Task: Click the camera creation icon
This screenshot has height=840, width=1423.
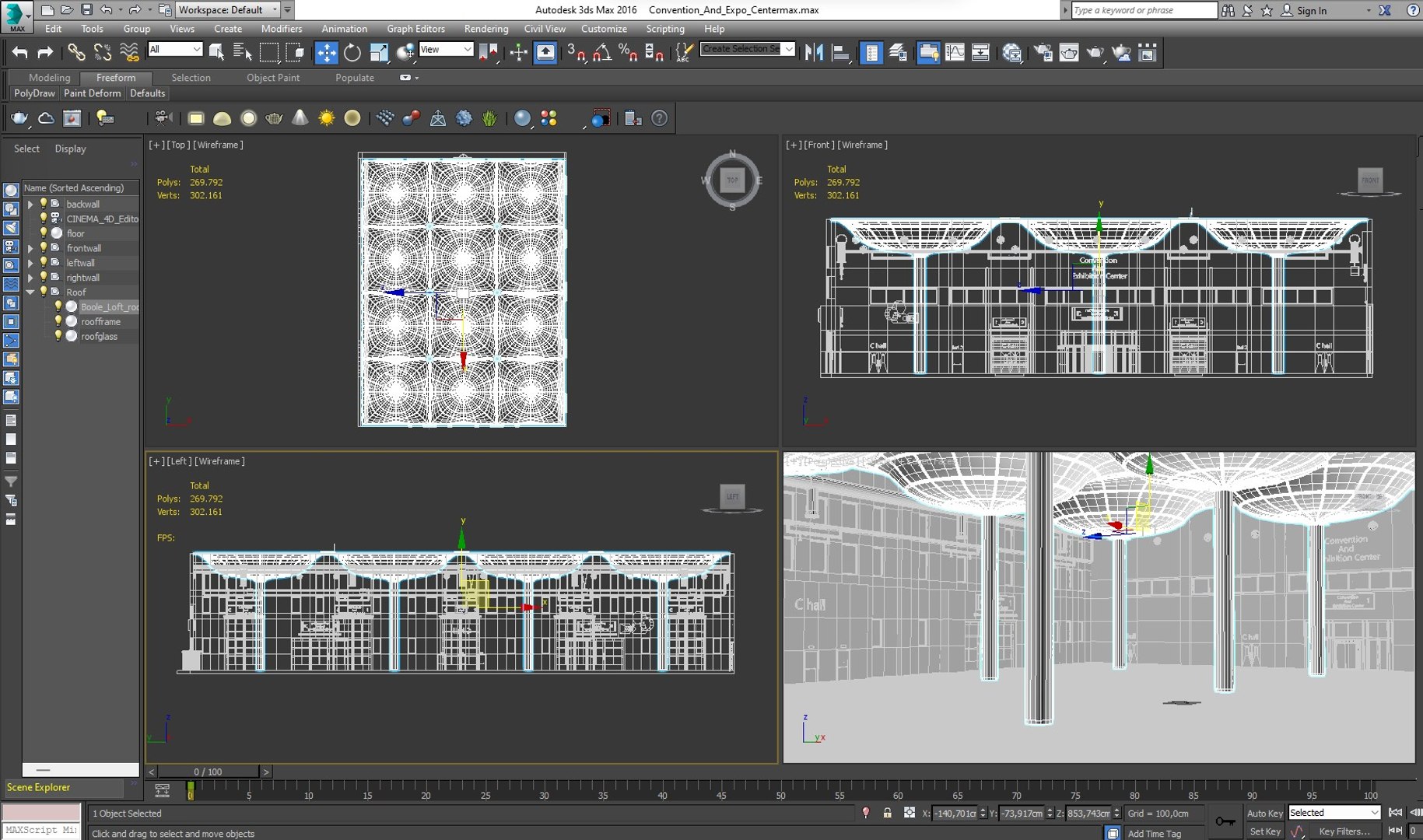Action: point(163,118)
